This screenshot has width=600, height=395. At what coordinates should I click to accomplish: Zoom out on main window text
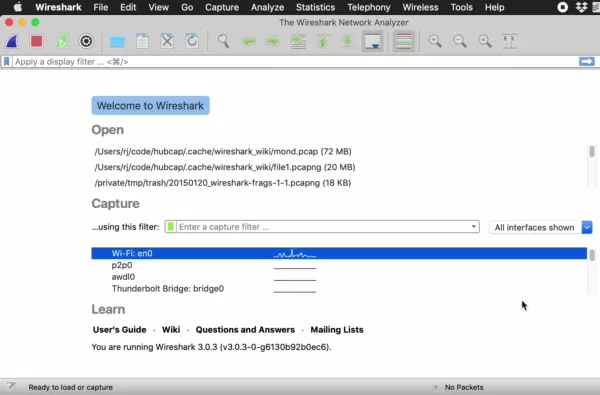click(460, 41)
